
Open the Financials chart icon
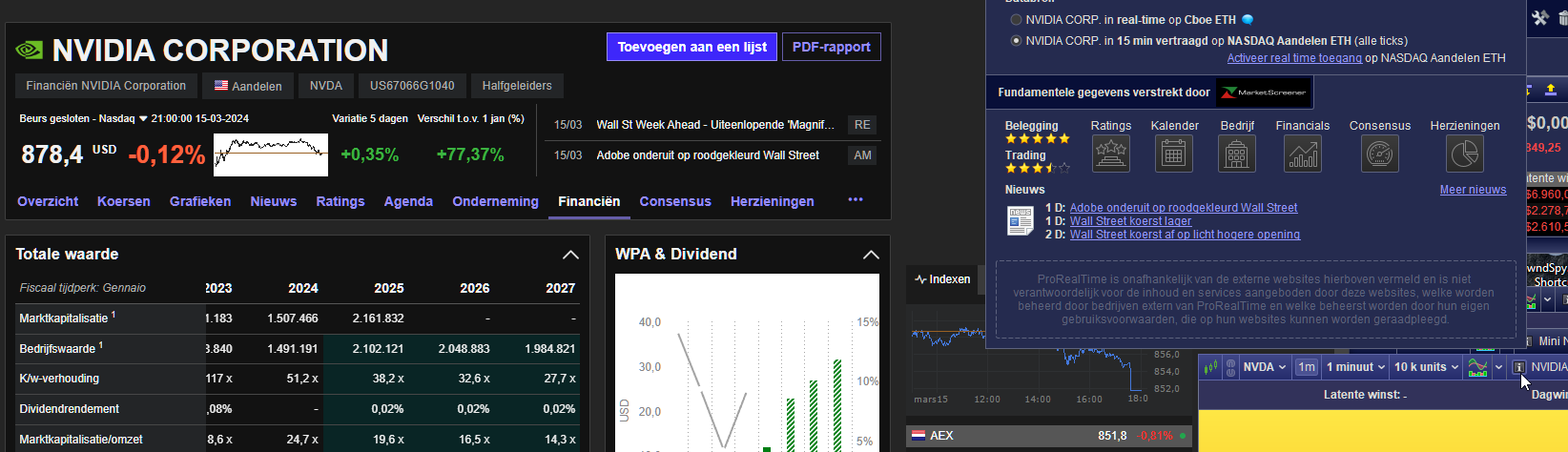(x=1303, y=154)
